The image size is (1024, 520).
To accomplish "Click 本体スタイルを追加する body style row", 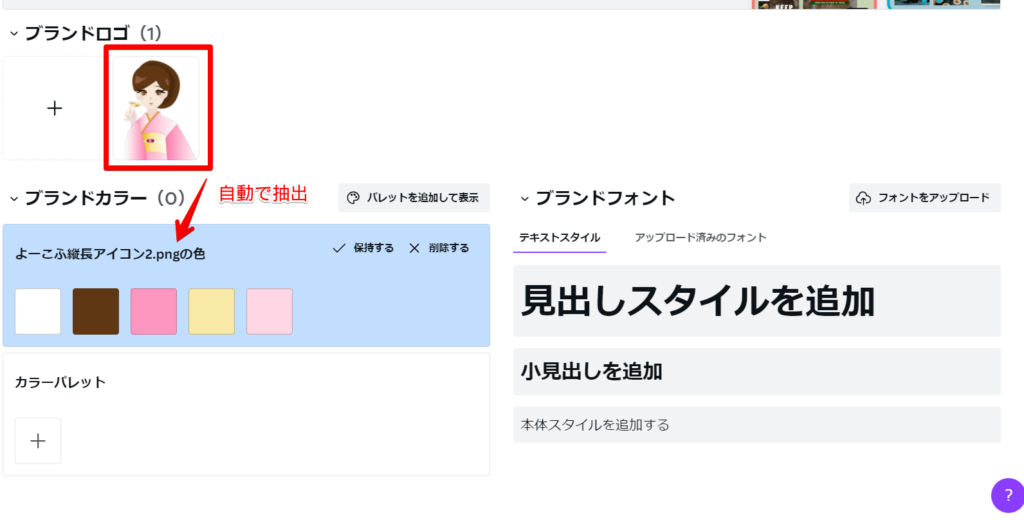I will click(757, 425).
